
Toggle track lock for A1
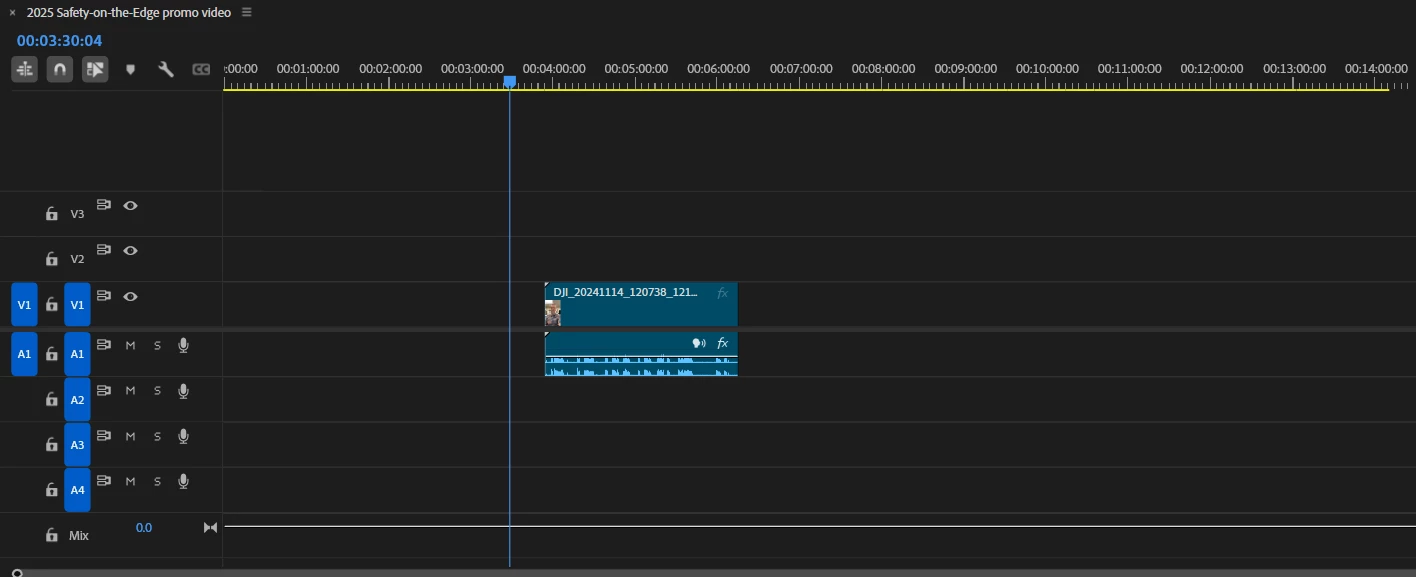pos(51,354)
